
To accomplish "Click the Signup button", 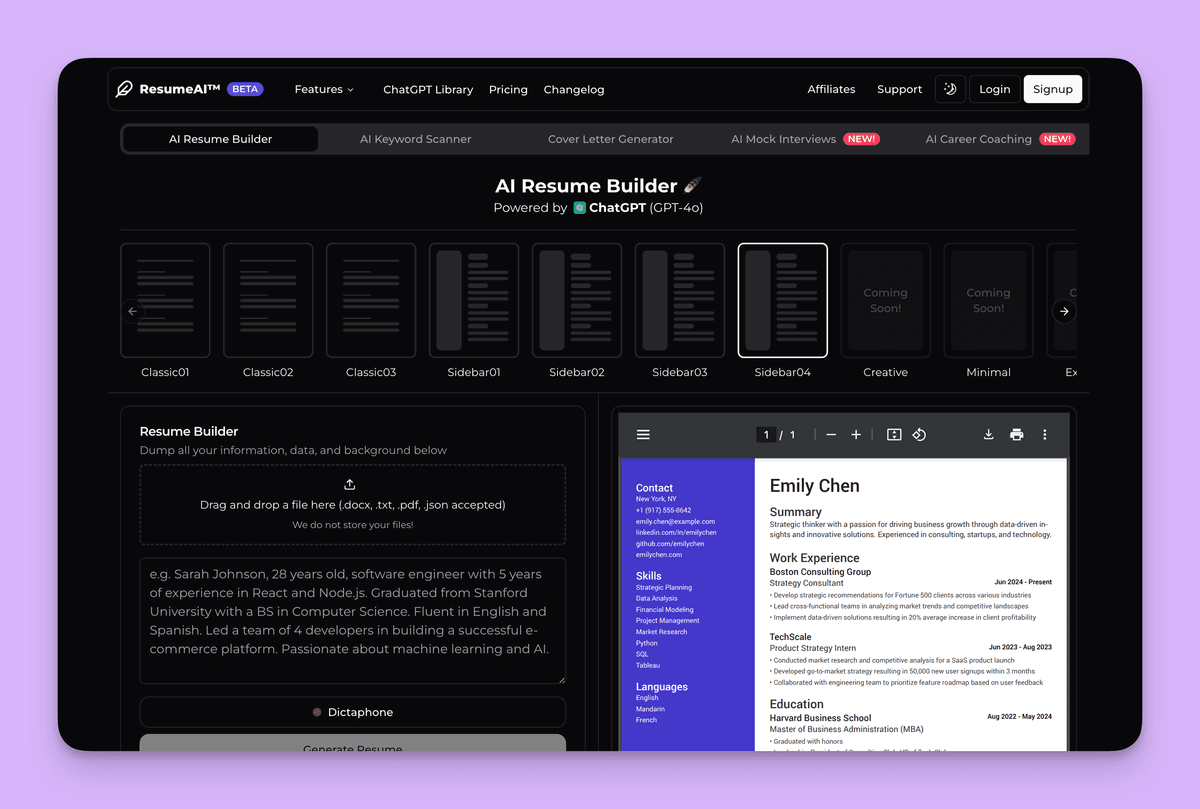I will (1053, 89).
